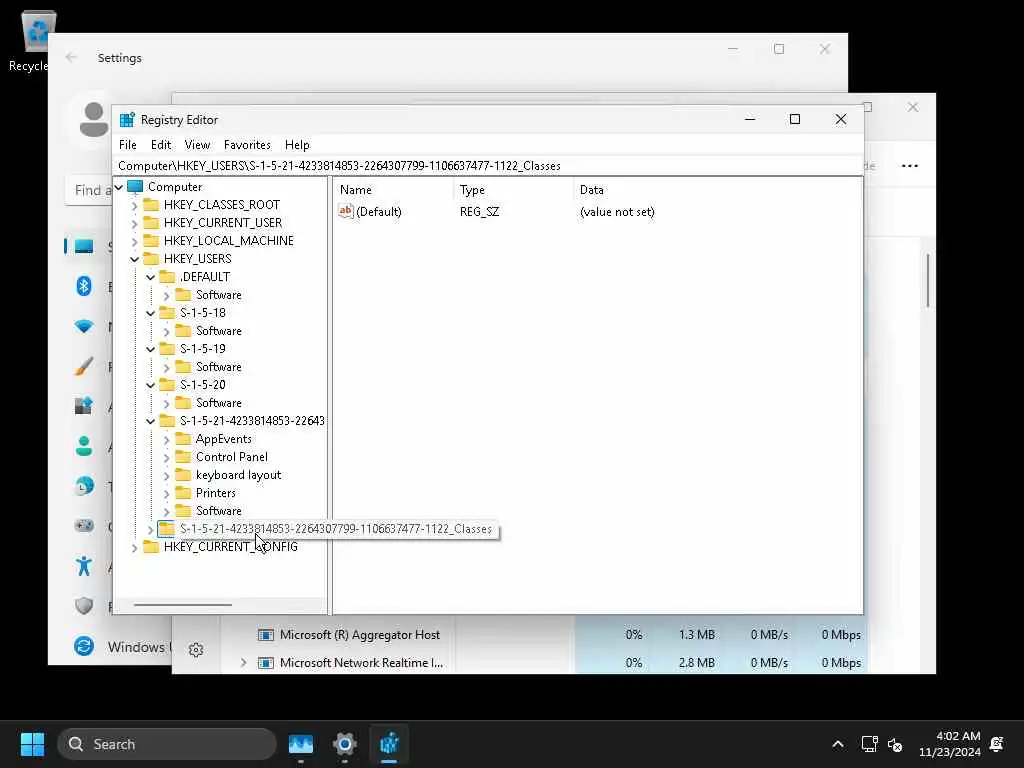This screenshot has width=1024, height=768.
Task: Expand HKEY_CLASSES_ROOT key
Action: point(135,206)
